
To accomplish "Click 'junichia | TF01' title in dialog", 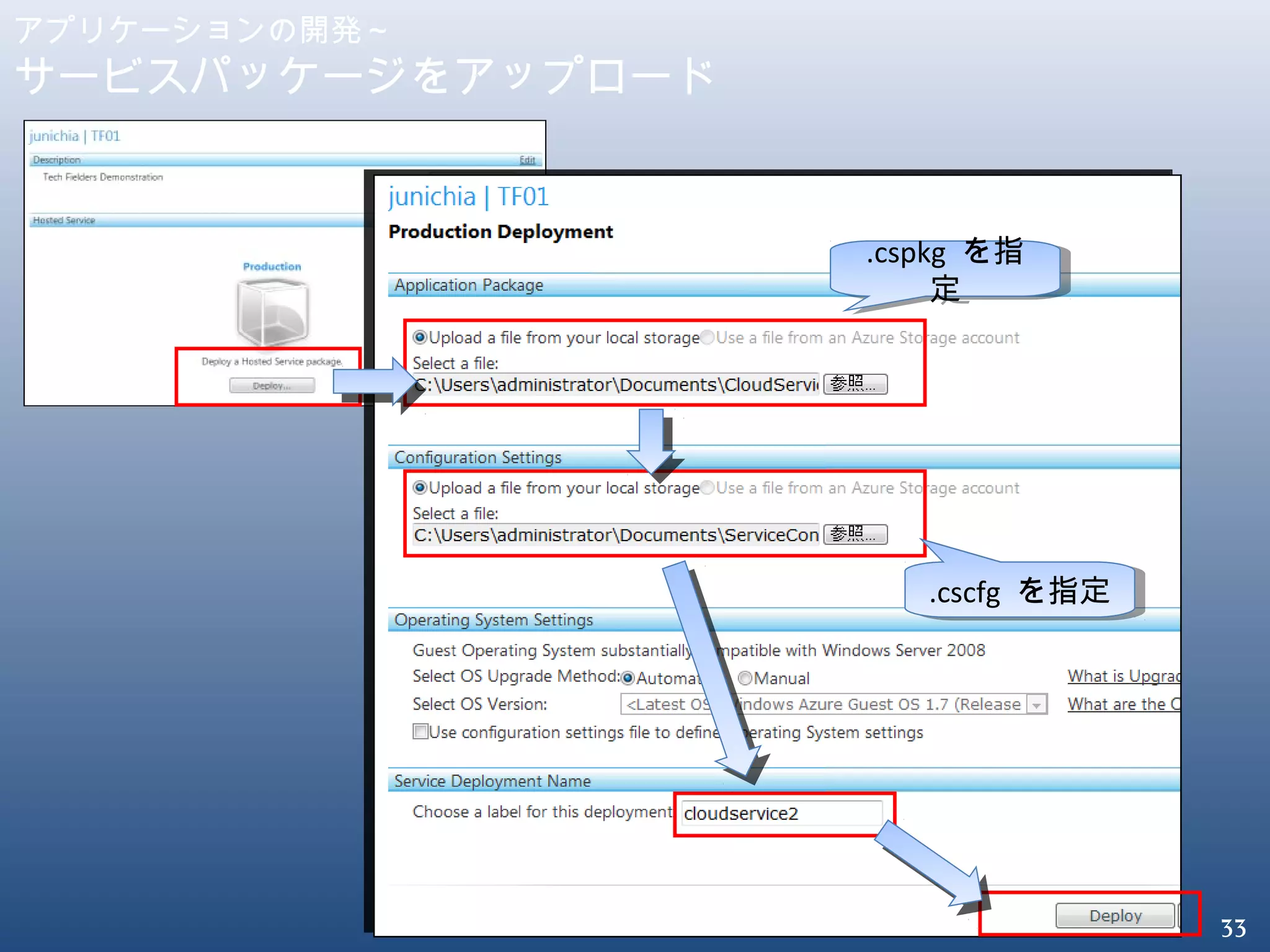I will click(x=469, y=196).
